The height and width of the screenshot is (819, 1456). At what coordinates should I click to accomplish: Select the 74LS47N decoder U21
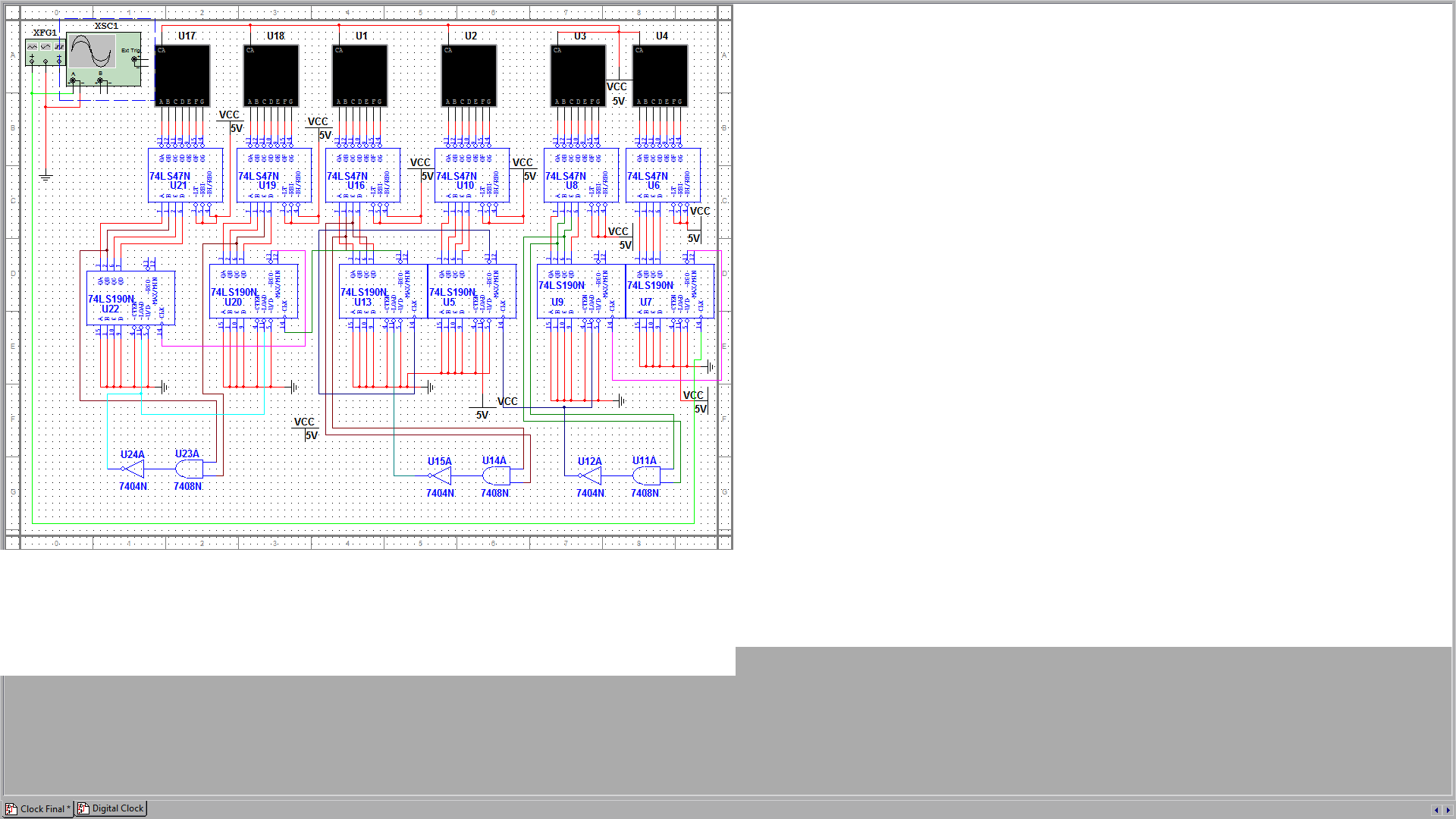tap(186, 175)
